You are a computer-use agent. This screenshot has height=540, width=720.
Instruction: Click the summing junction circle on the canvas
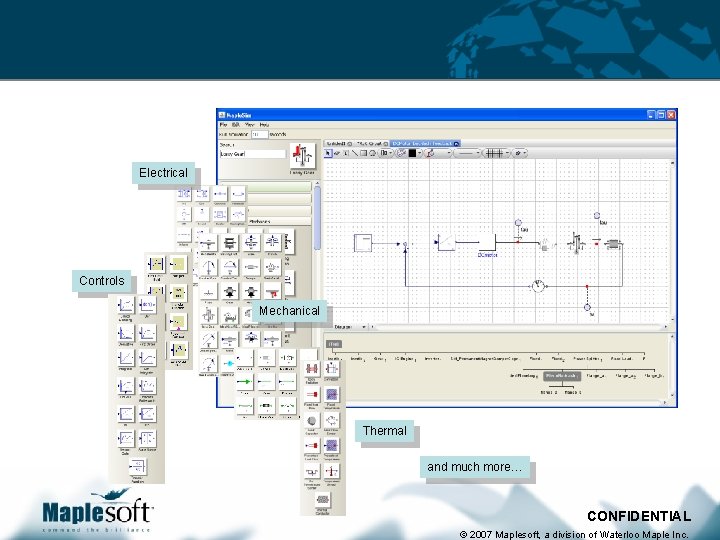(x=405, y=245)
